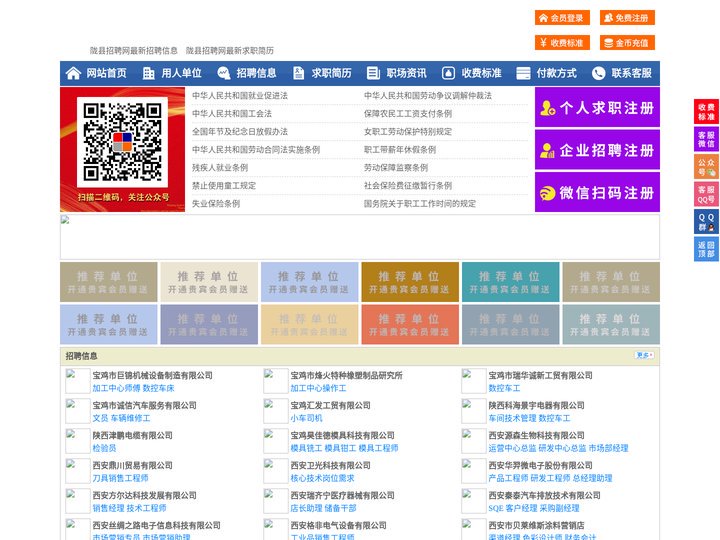
Task: Open 付款方式 navigation item
Action: [x=557, y=73]
